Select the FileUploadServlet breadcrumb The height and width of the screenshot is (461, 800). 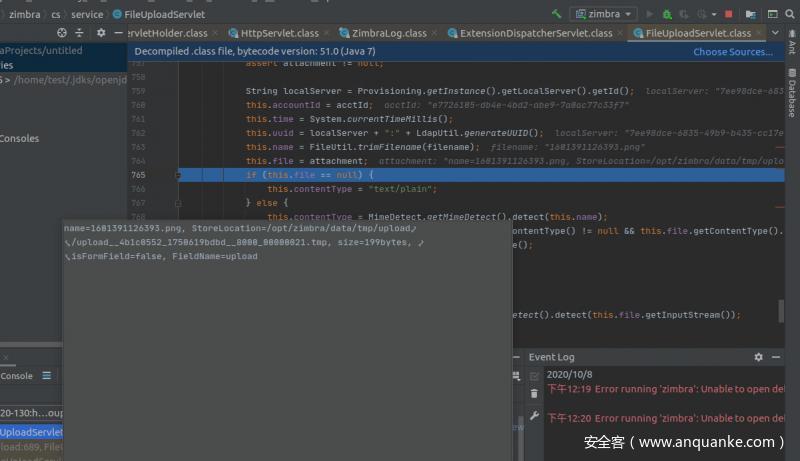pyautogui.click(x=159, y=14)
